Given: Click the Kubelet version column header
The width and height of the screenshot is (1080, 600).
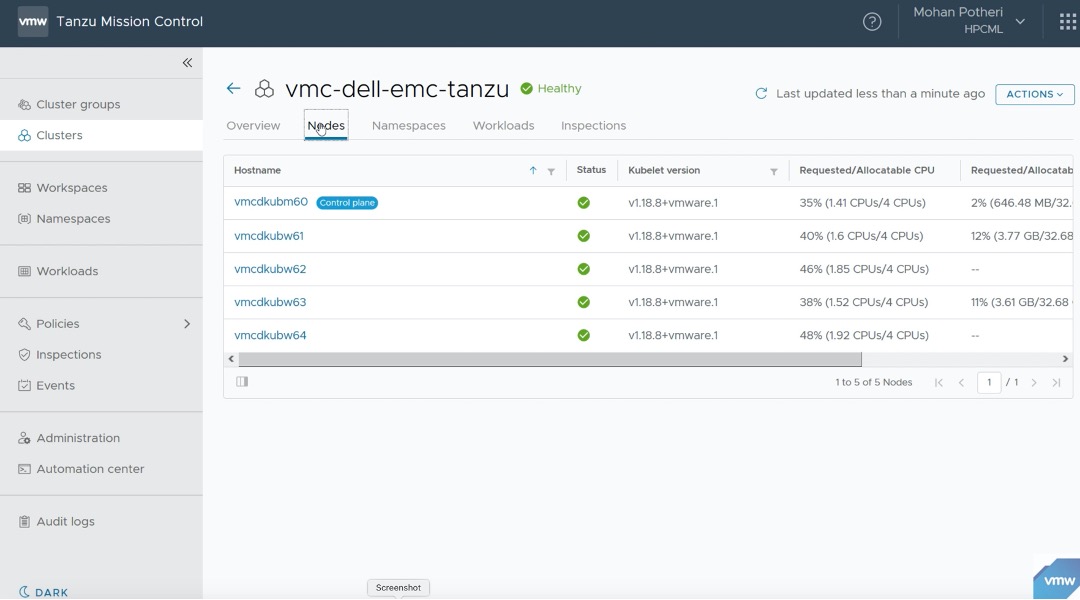Looking at the screenshot, I should tap(664, 170).
